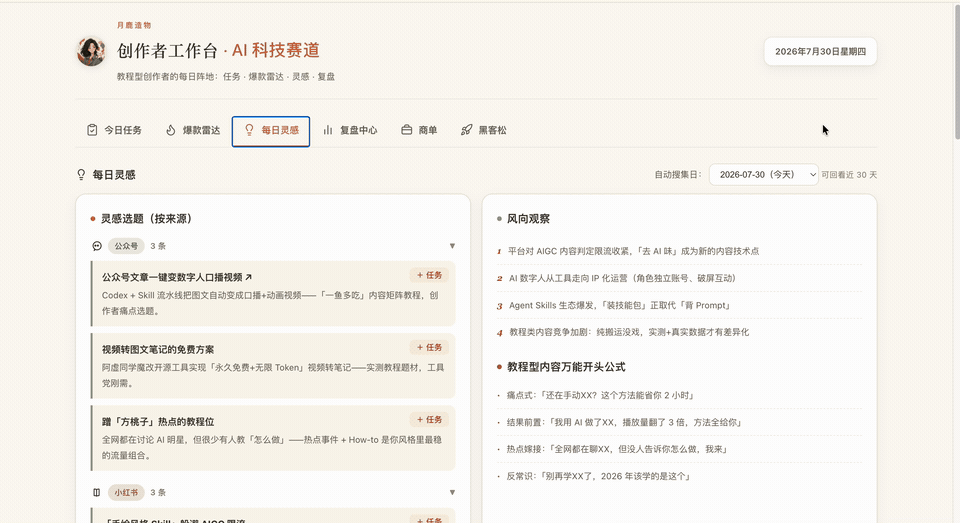Click the lightbulb icon on 每日灵感 tab
This screenshot has width=960, height=523.
[249, 130]
